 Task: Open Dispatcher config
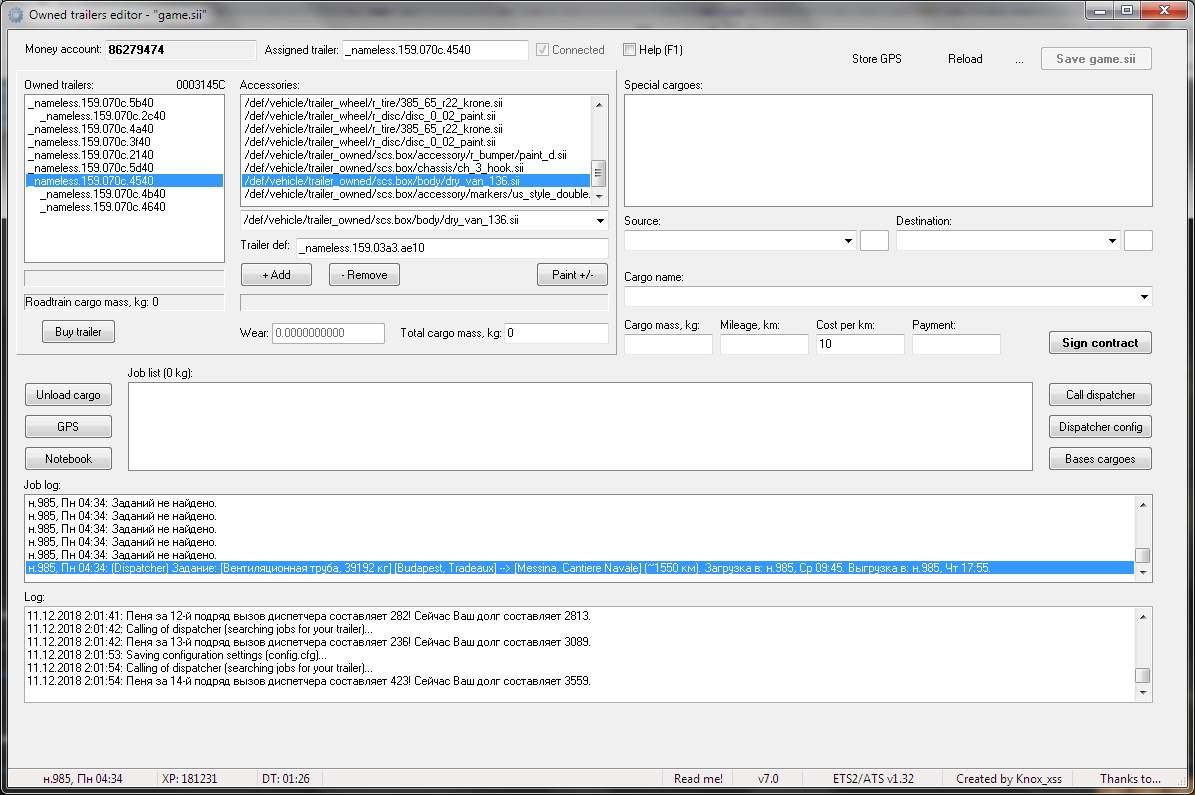1100,427
